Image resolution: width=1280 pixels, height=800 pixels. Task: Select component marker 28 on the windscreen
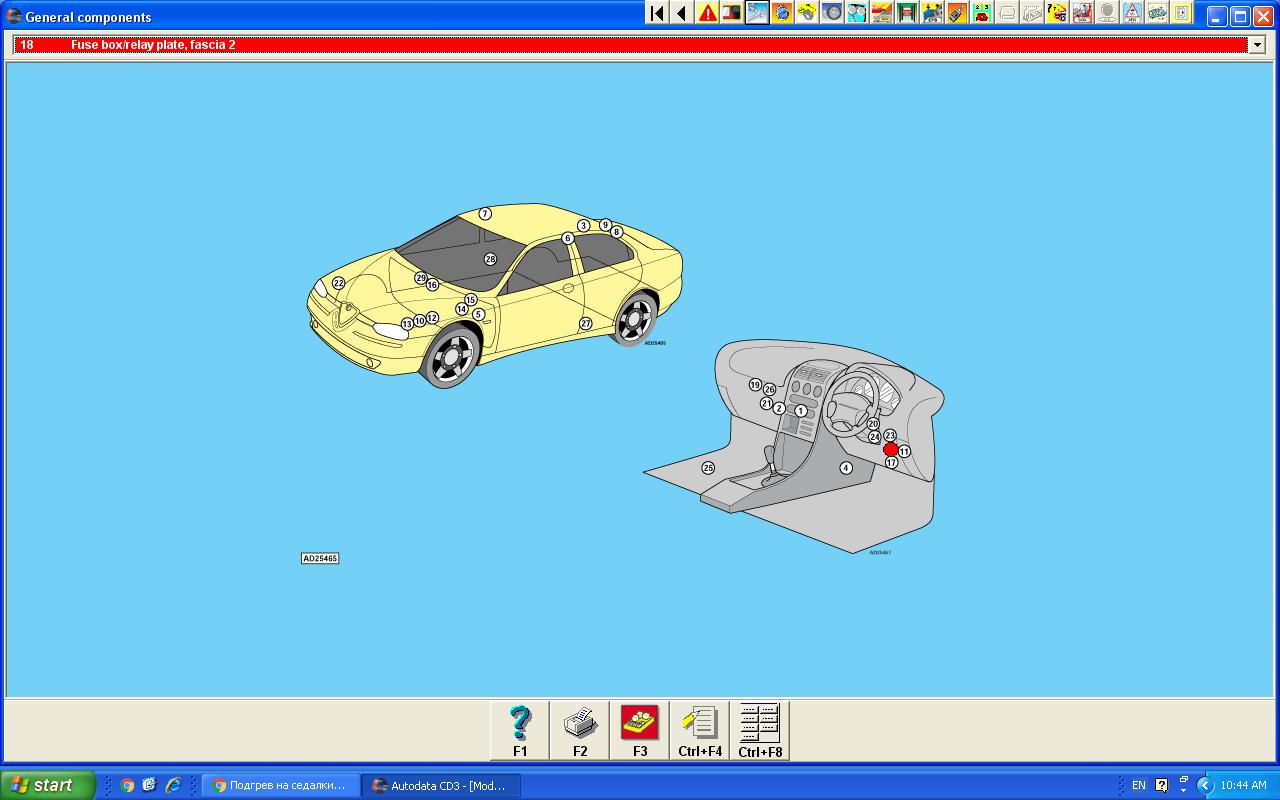click(x=490, y=260)
